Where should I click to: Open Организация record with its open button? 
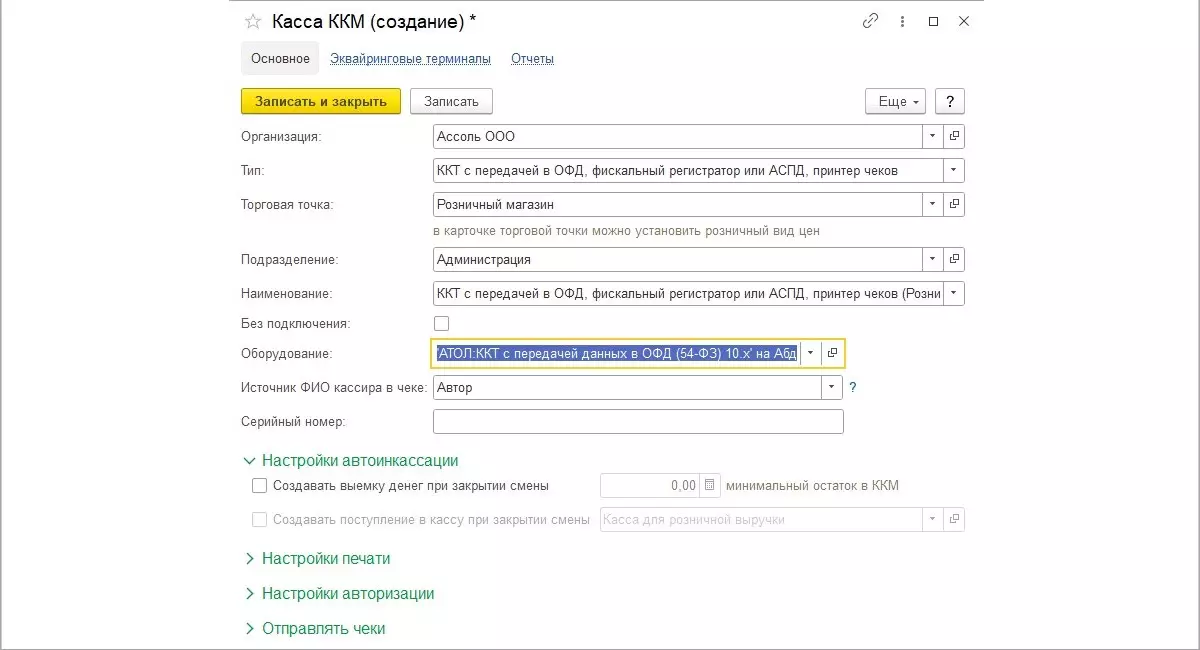[954, 136]
